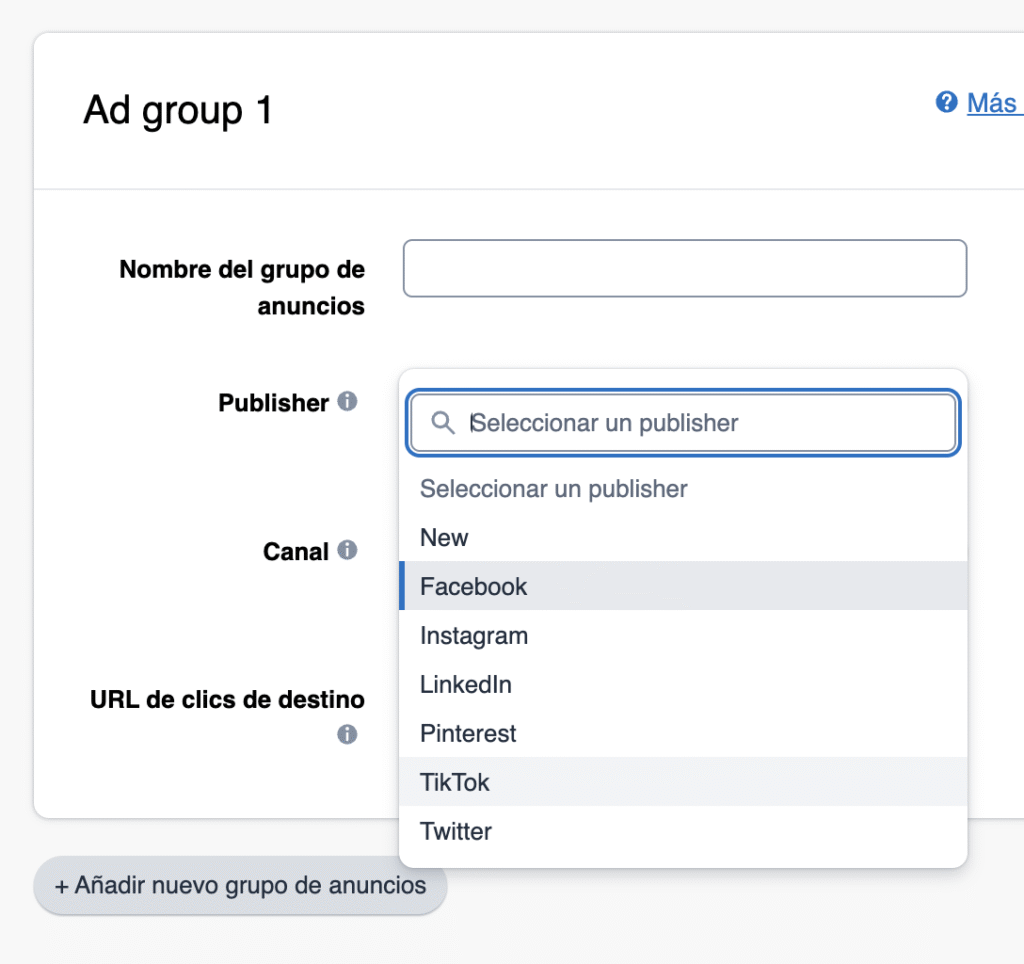
Task: Click the Publisher info icon
Action: tap(347, 402)
